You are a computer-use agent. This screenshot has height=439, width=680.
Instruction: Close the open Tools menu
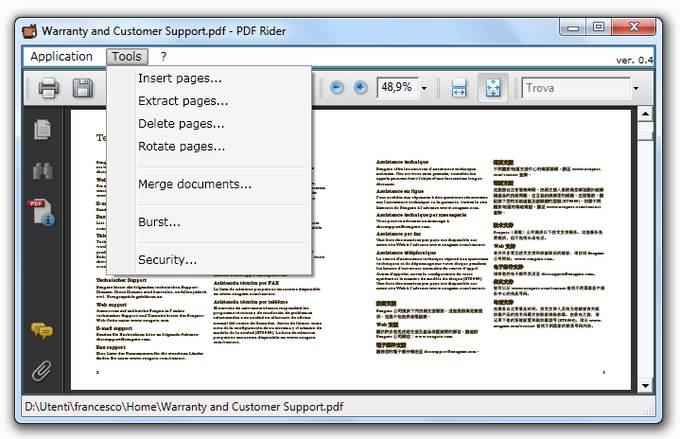tap(127, 56)
